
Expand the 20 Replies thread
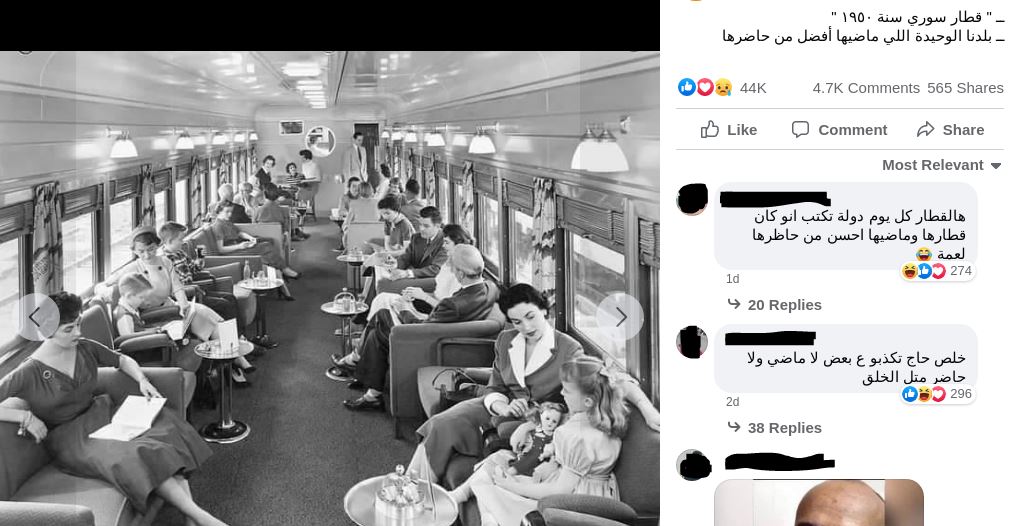click(x=774, y=305)
